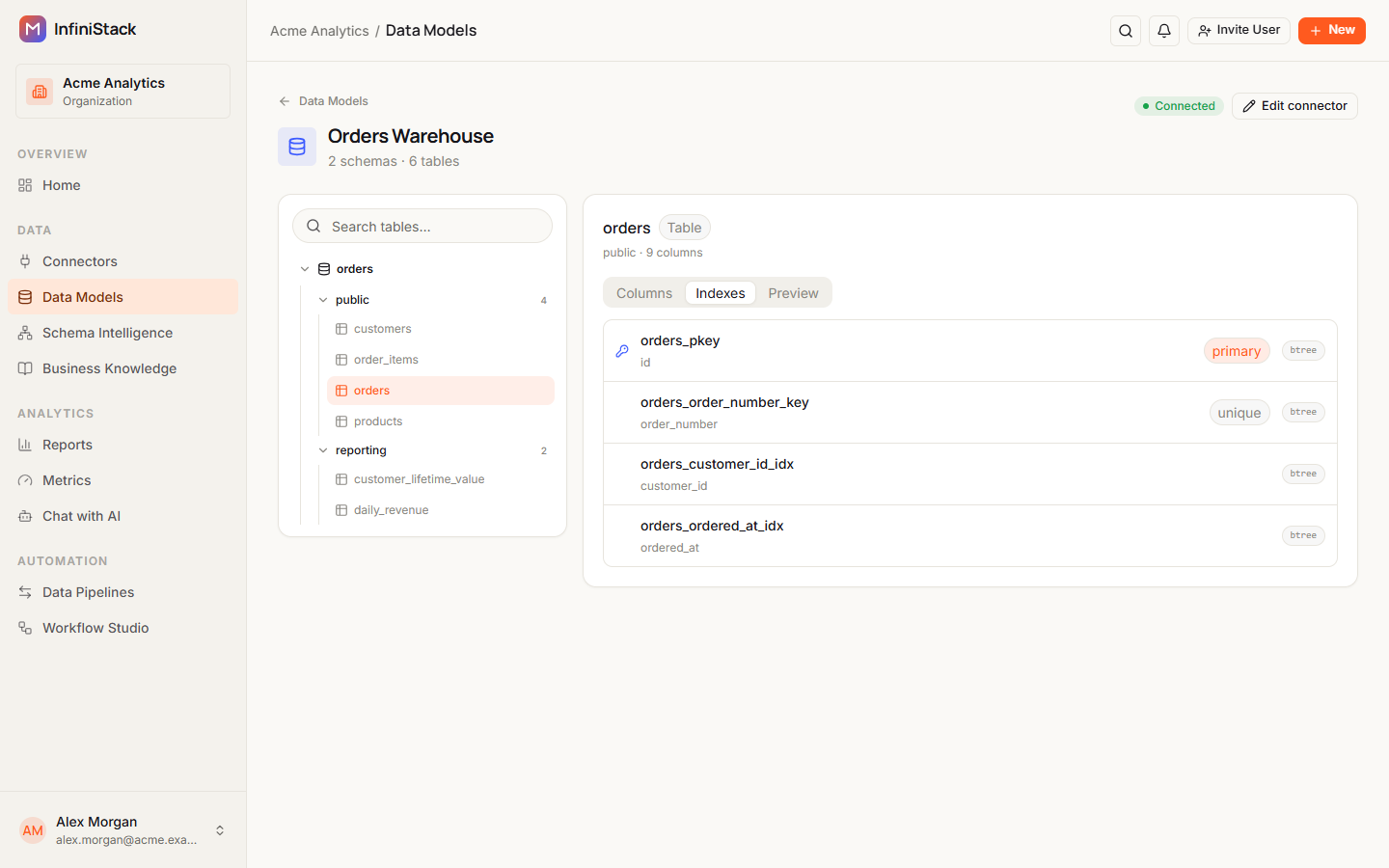Open the daily_revenue table
Screen dimensions: 1389x868
pos(441,510)
